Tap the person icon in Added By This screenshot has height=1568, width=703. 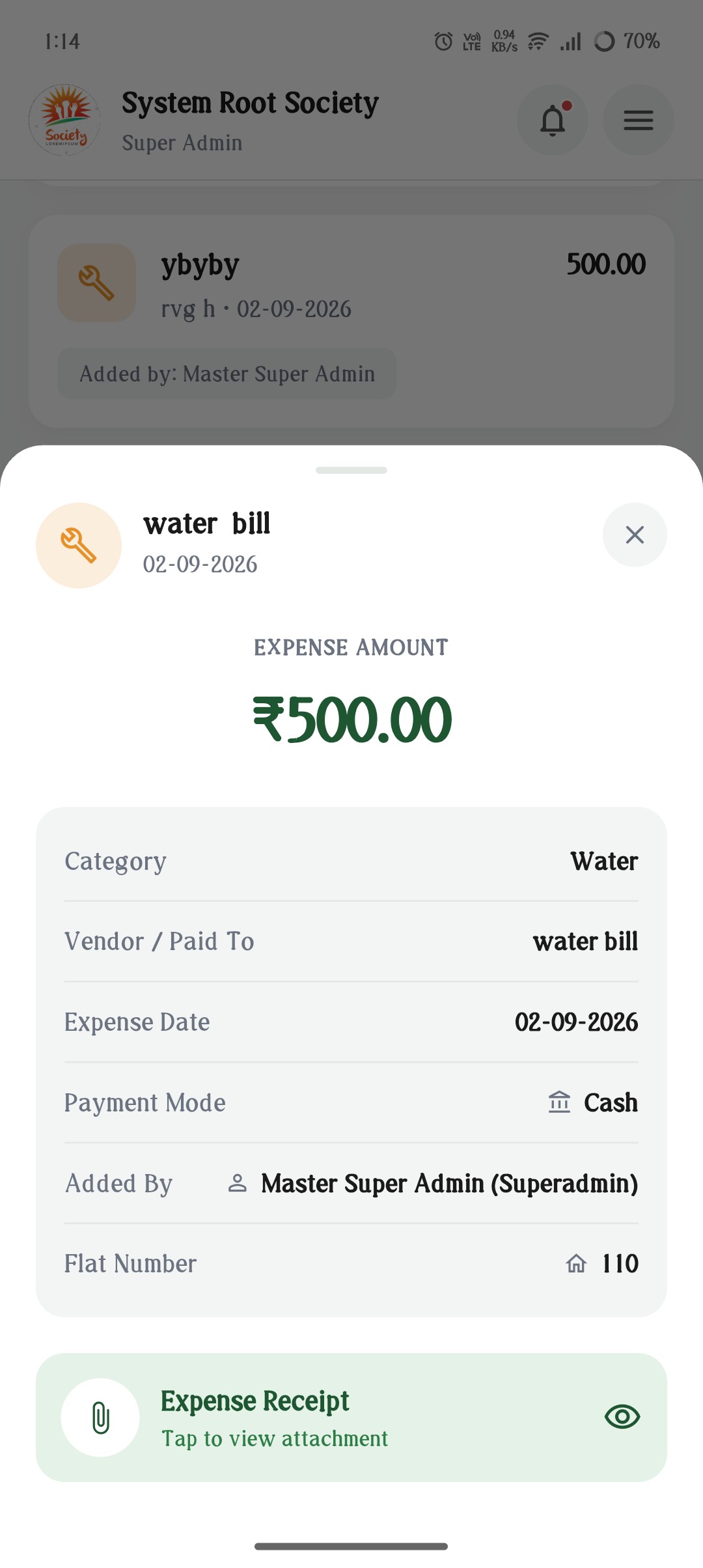tap(238, 1183)
